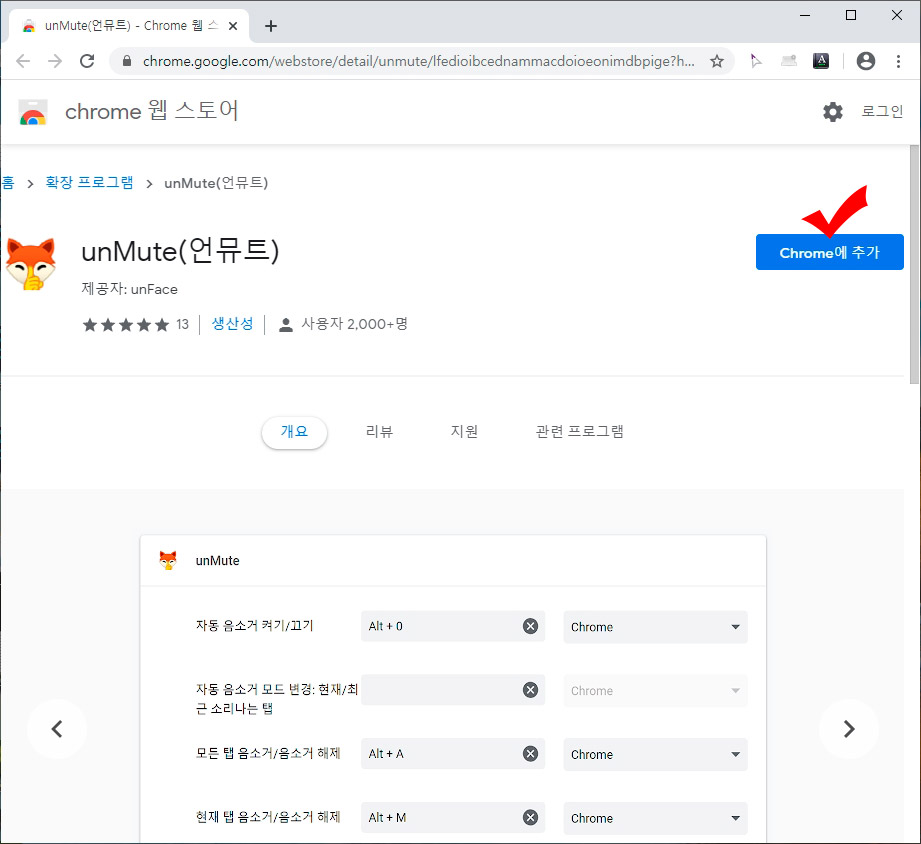Switch to the 리뷰 tab
The height and width of the screenshot is (844, 921).
pyautogui.click(x=379, y=432)
